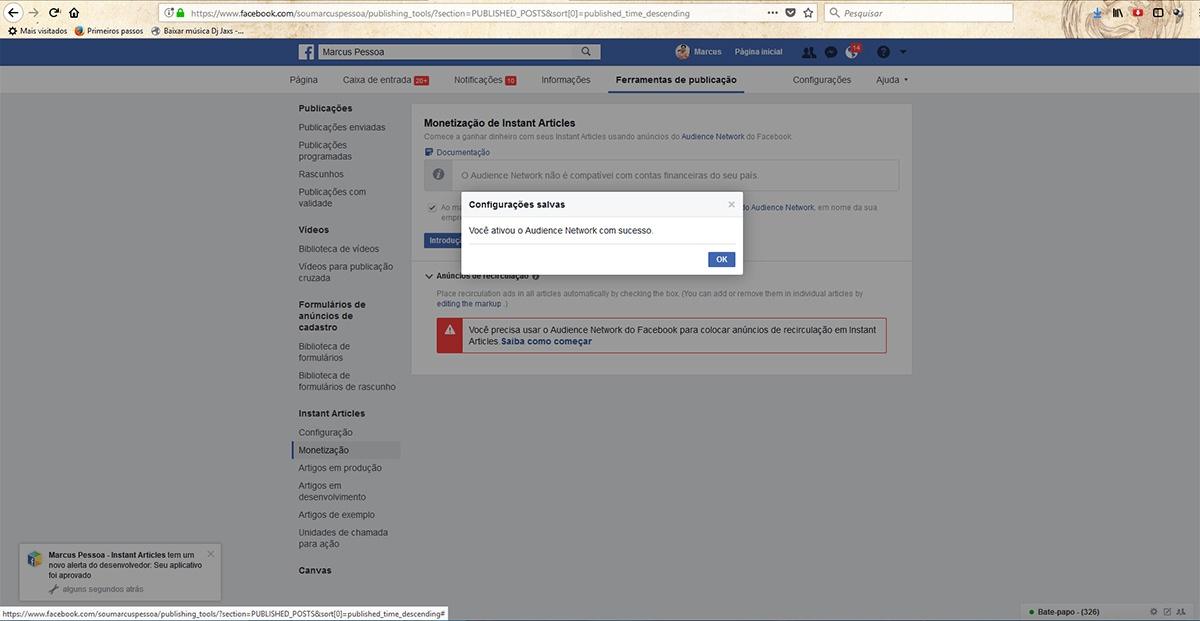Screen dimensions: 1200x621
Task: Open Artigos em produção in sidebar
Action: 340,468
